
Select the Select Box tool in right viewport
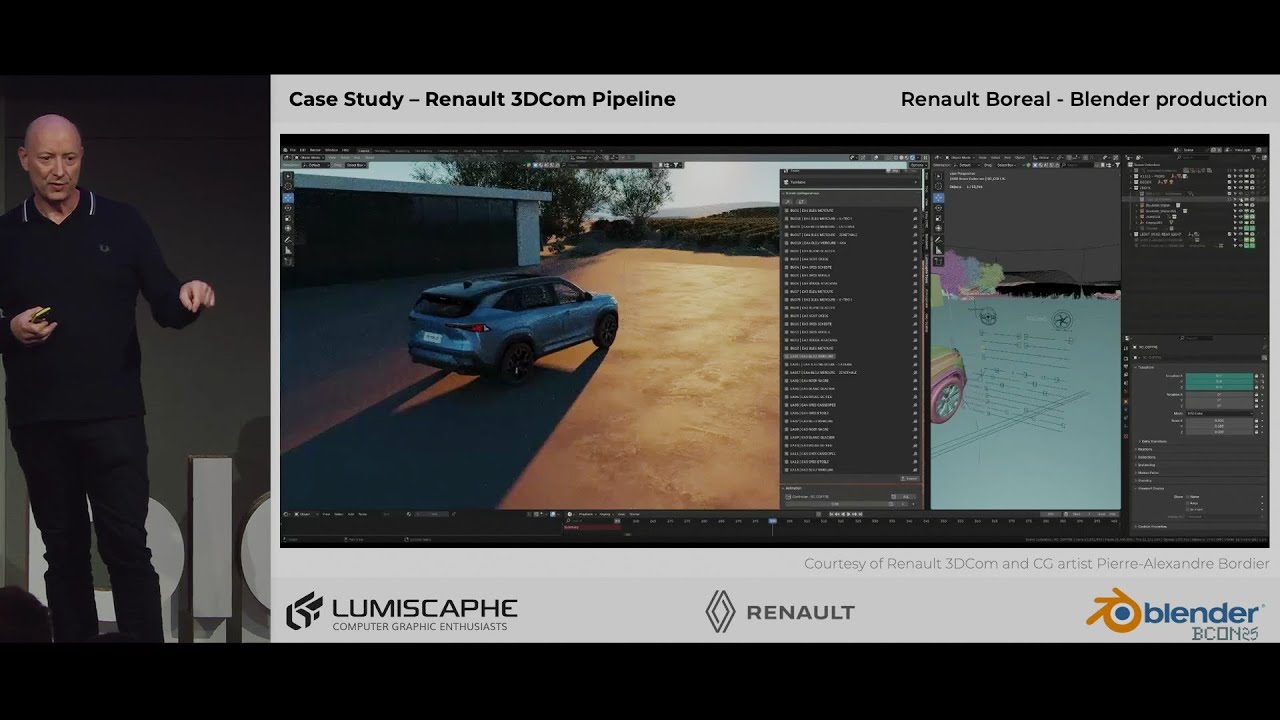pos(939,176)
